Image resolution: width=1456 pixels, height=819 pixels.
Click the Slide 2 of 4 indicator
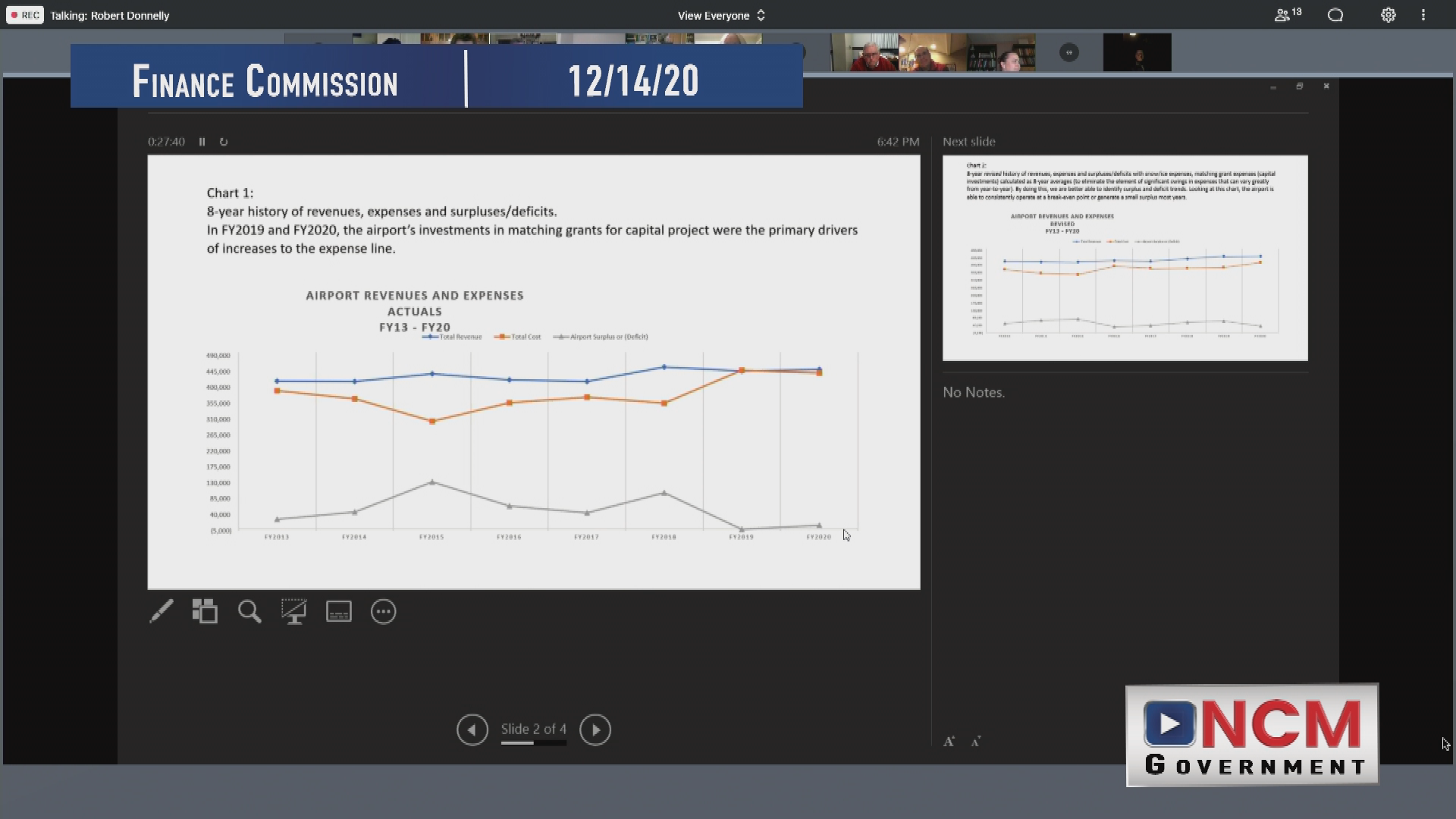[533, 729]
